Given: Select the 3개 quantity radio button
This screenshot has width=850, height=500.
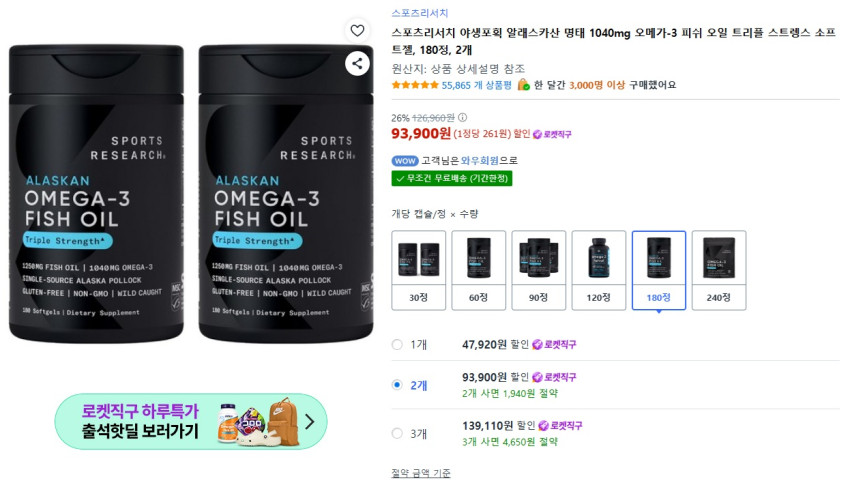Looking at the screenshot, I should point(397,433).
